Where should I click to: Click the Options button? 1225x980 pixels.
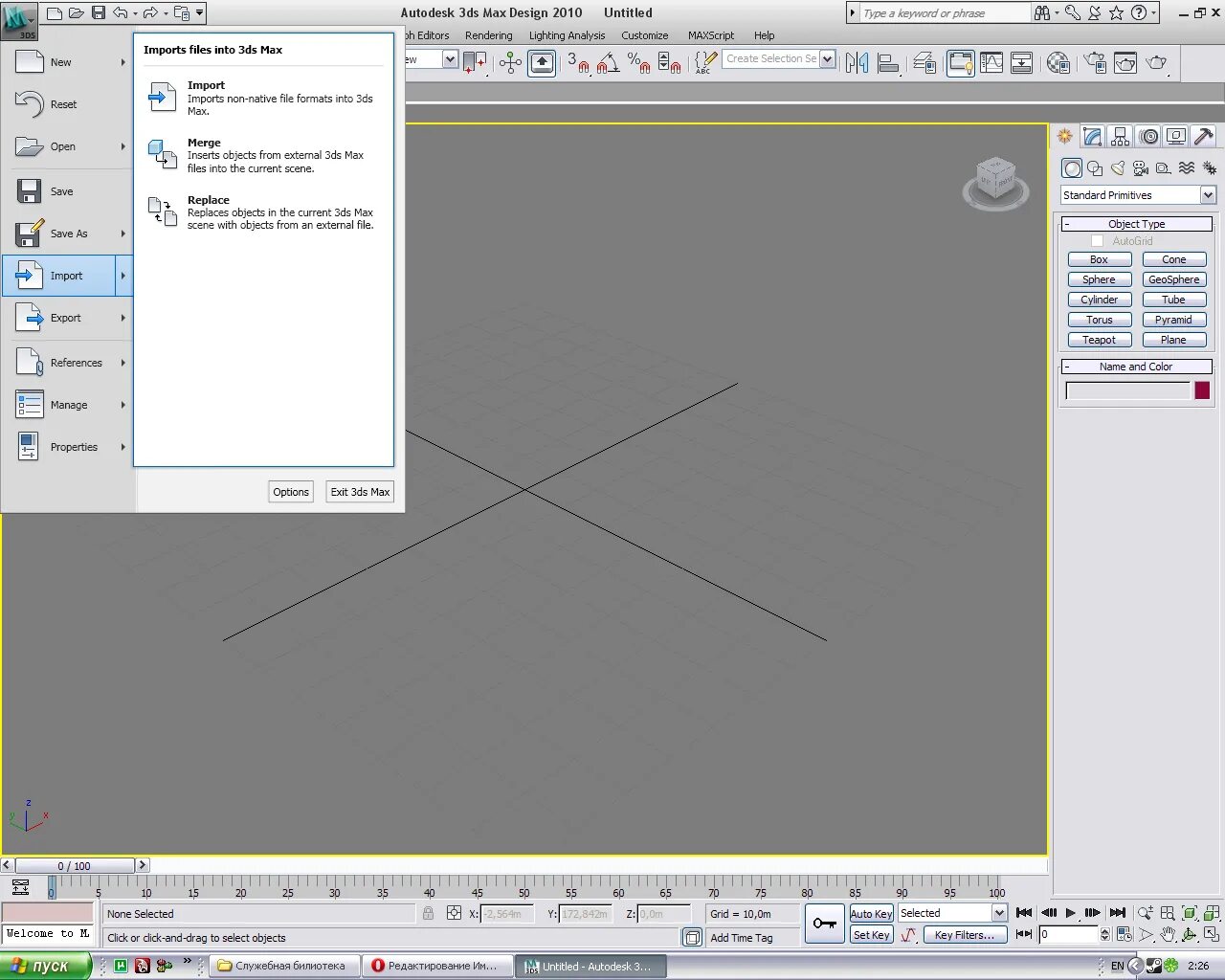click(x=291, y=492)
